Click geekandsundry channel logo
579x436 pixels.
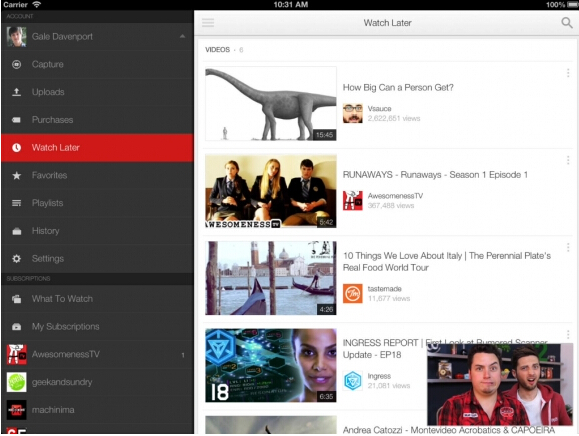tap(17, 382)
